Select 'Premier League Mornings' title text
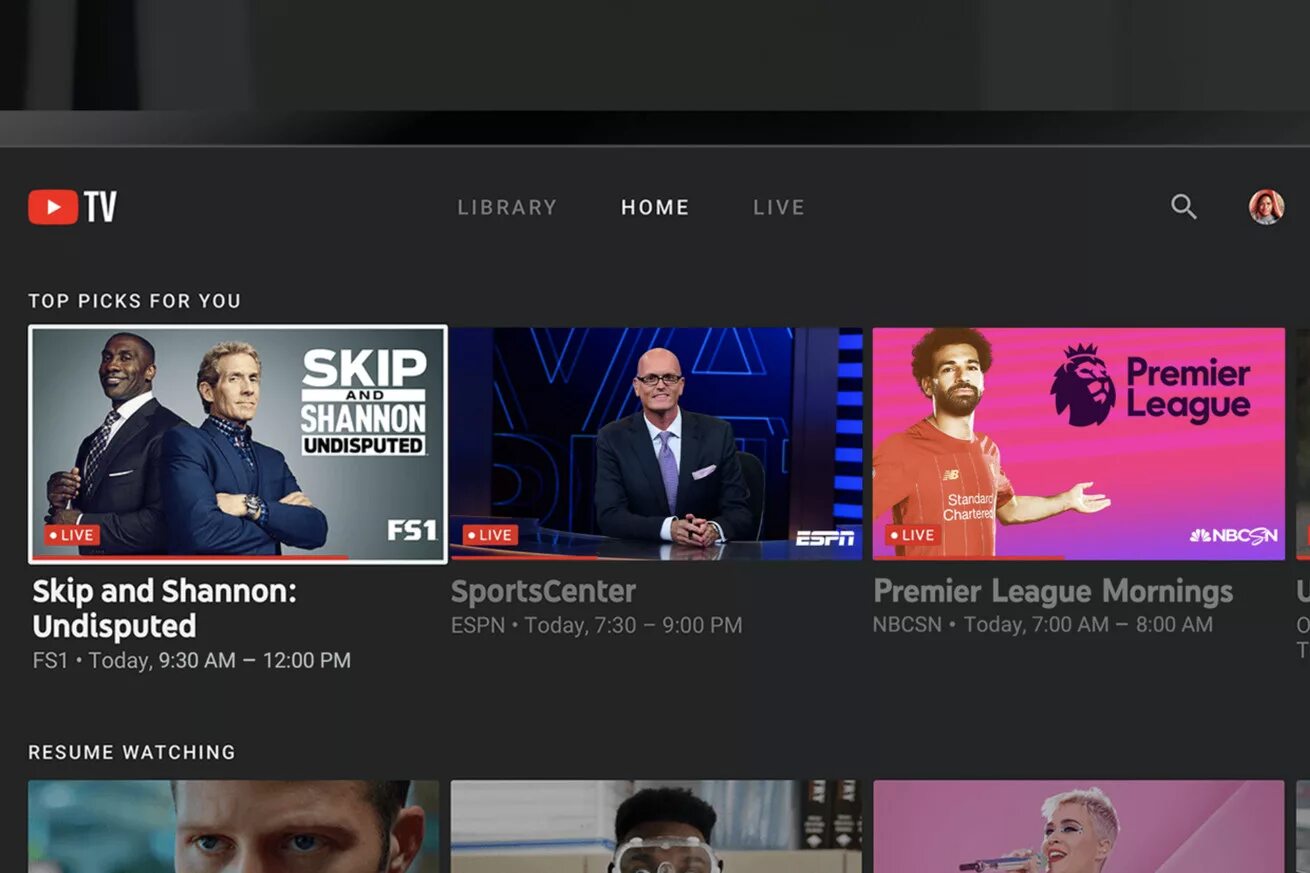Screen dimensions: 1310x873 pos(1053,591)
